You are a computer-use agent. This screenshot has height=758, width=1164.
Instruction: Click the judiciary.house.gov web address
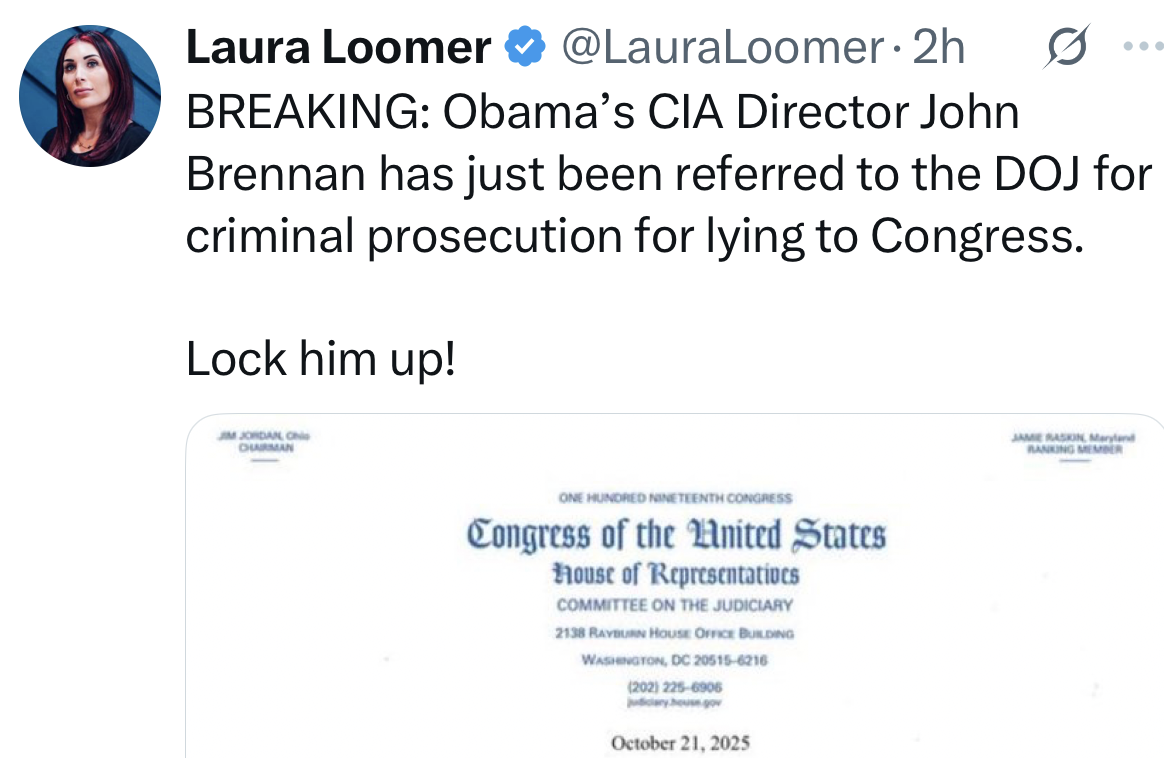[x=674, y=703]
